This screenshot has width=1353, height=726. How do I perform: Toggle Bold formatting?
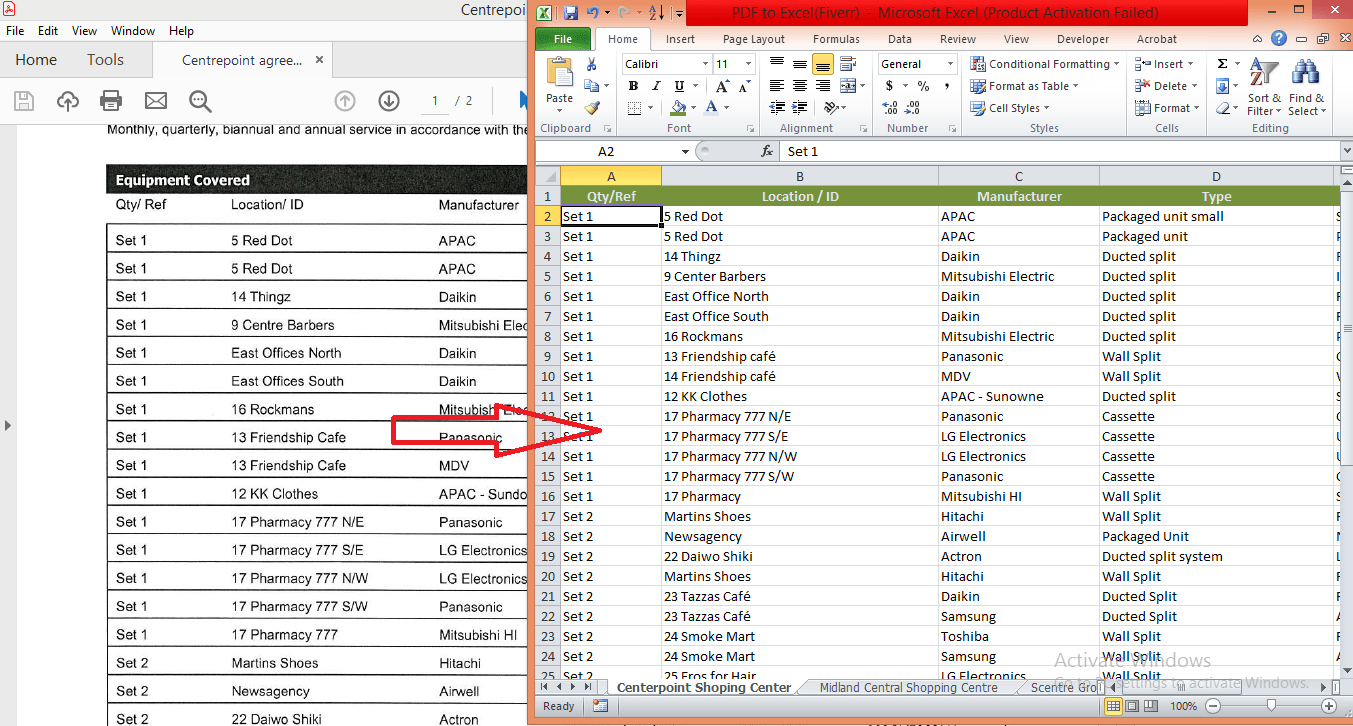tap(633, 86)
